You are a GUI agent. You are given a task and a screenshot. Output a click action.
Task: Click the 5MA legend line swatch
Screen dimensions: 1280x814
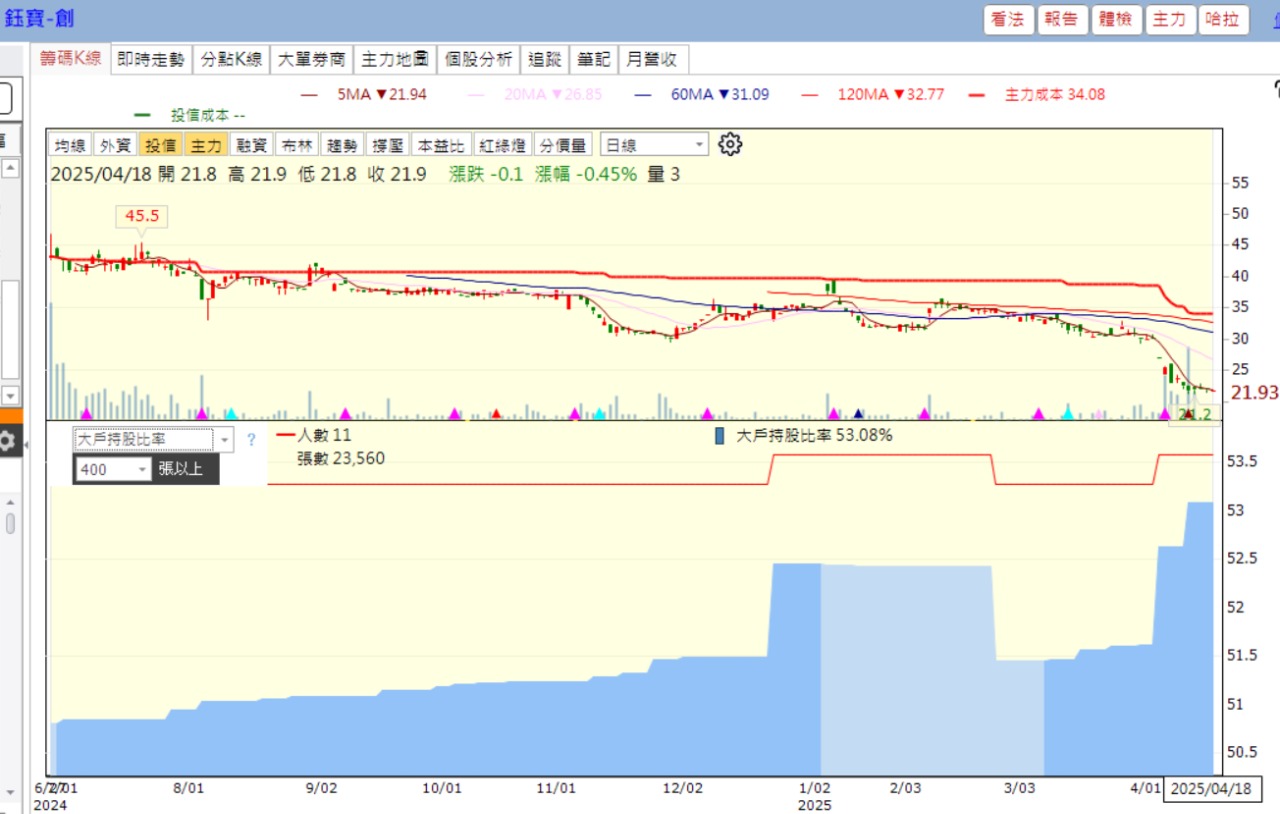tap(309, 95)
